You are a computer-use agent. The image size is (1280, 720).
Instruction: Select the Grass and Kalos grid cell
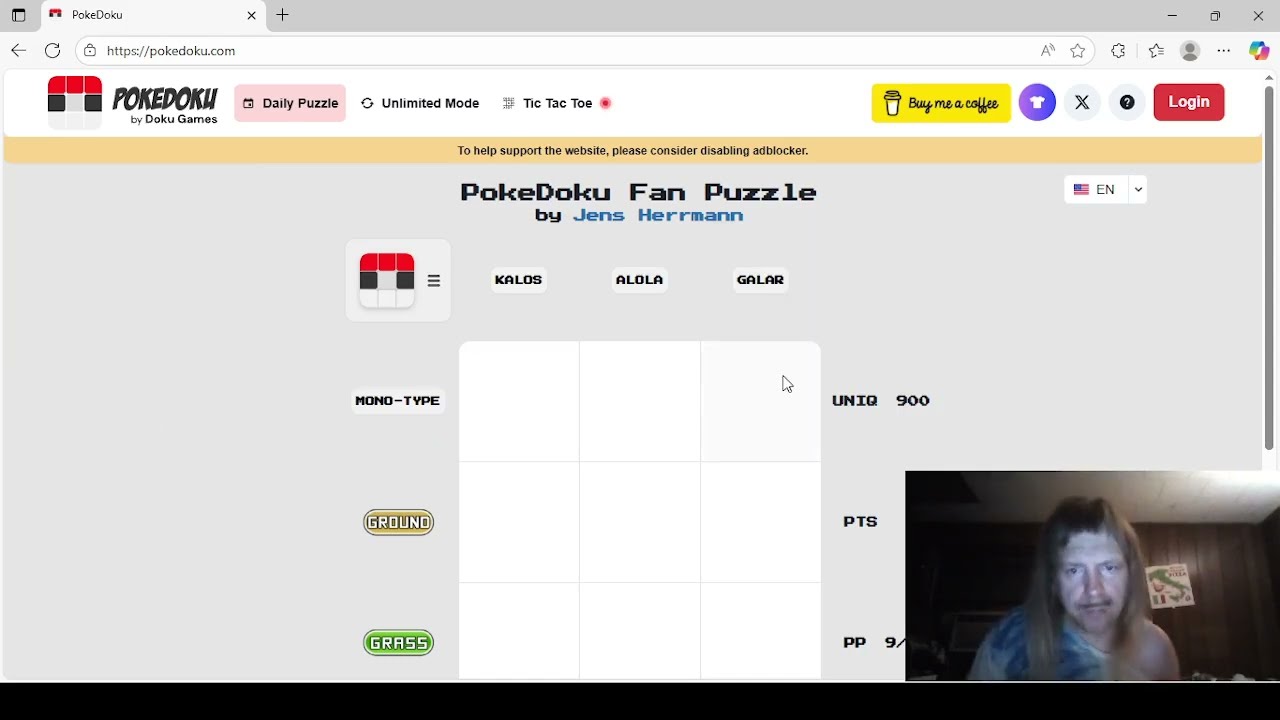point(519,631)
